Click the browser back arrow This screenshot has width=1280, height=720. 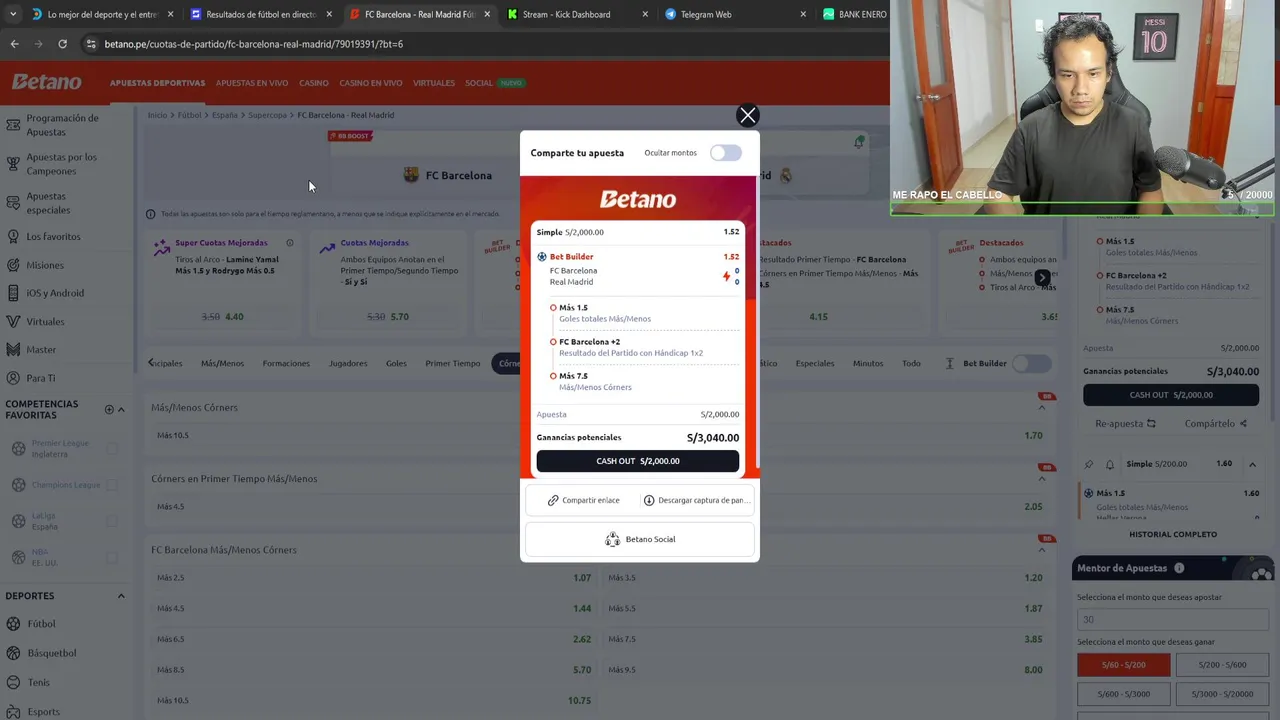click(x=14, y=44)
